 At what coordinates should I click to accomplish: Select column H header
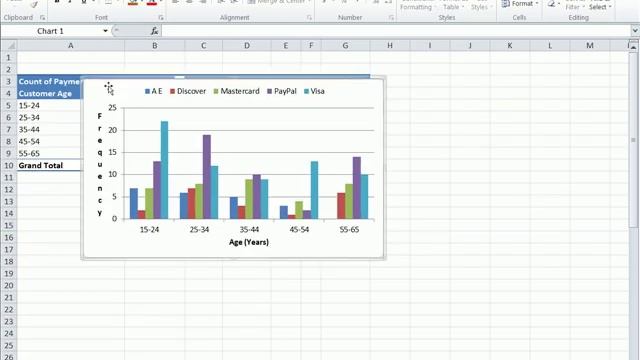390,46
